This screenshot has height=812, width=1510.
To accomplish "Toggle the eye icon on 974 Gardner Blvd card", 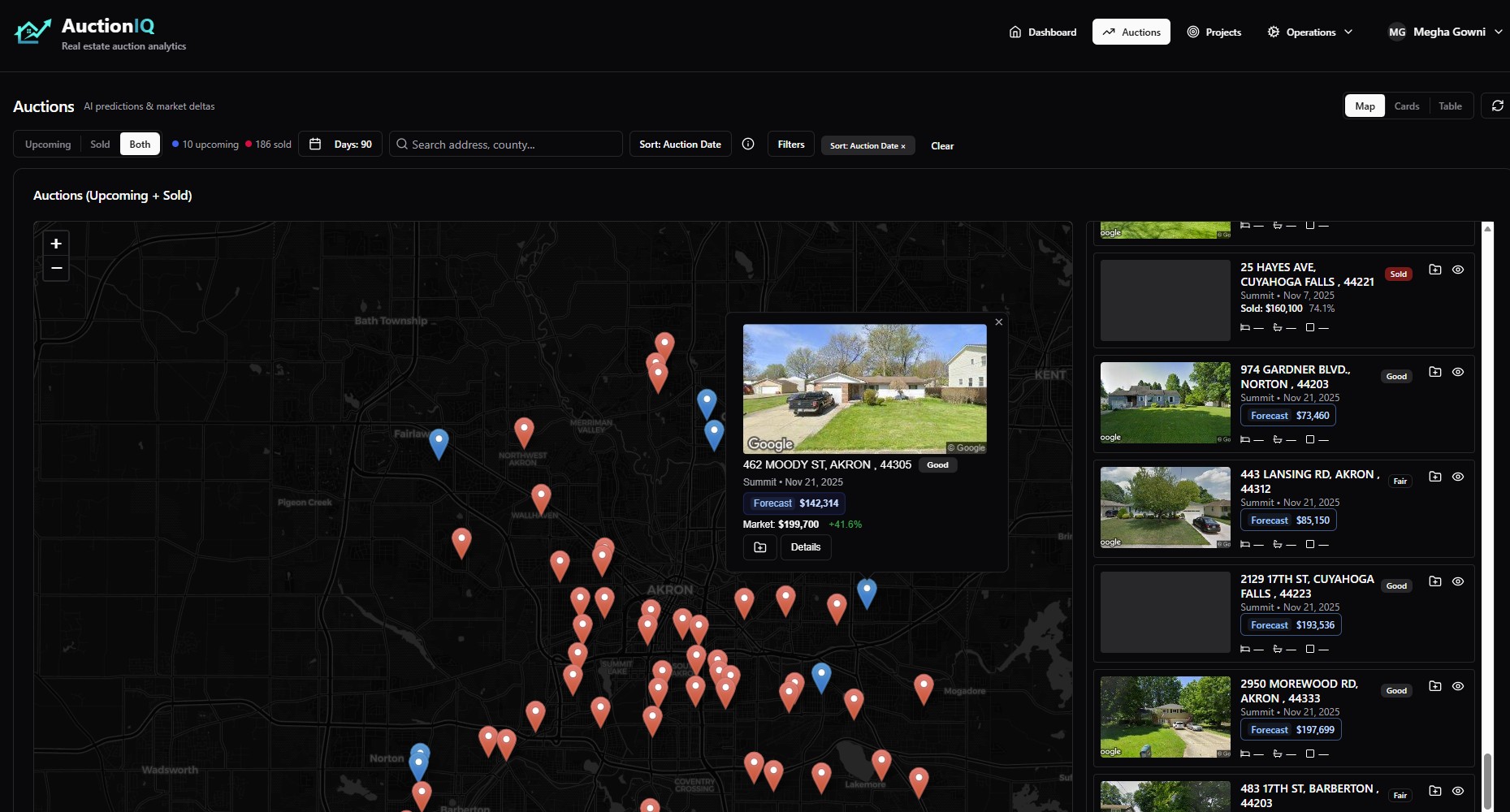I will click(1457, 372).
